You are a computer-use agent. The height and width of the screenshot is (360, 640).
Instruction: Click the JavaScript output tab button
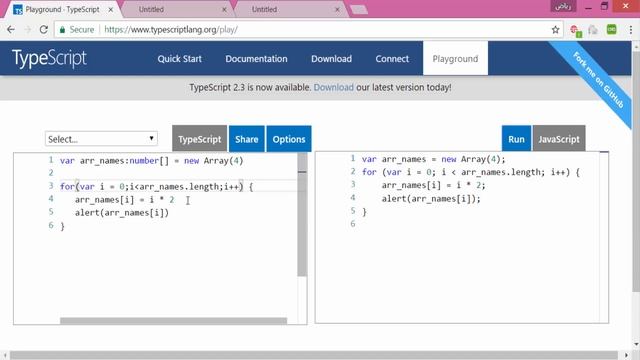(559, 139)
